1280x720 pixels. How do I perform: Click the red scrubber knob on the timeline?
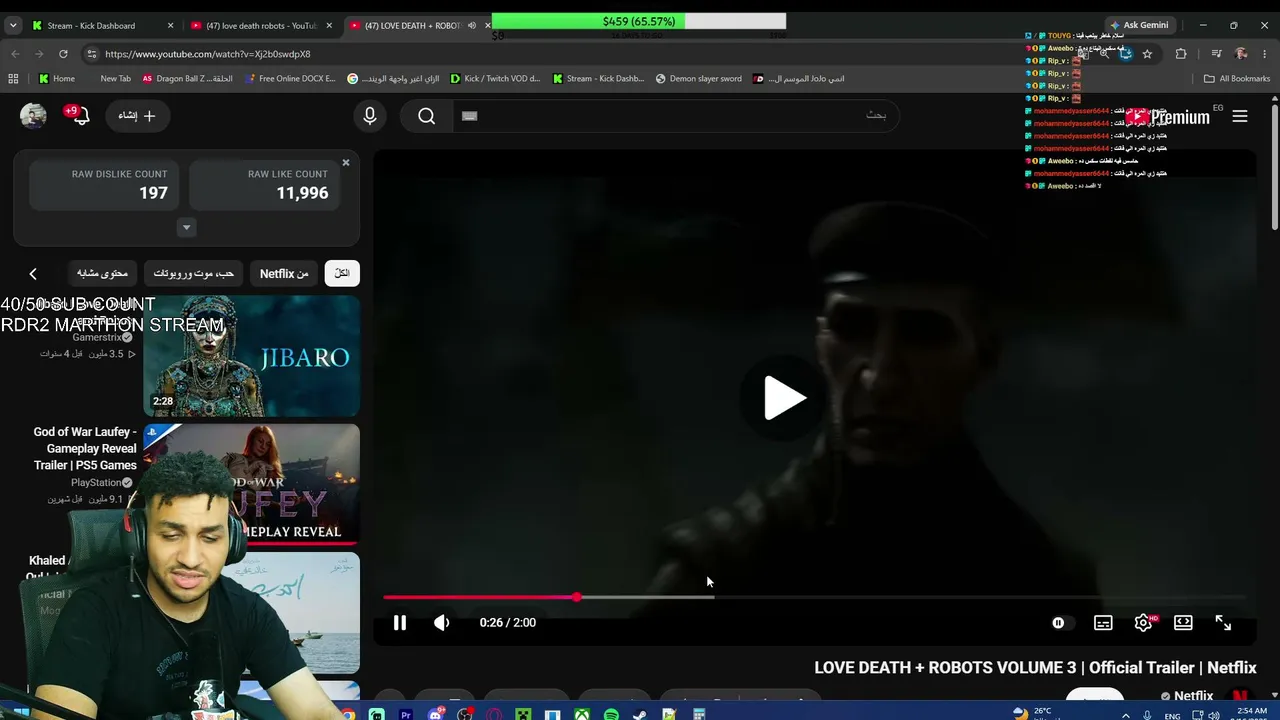click(577, 597)
